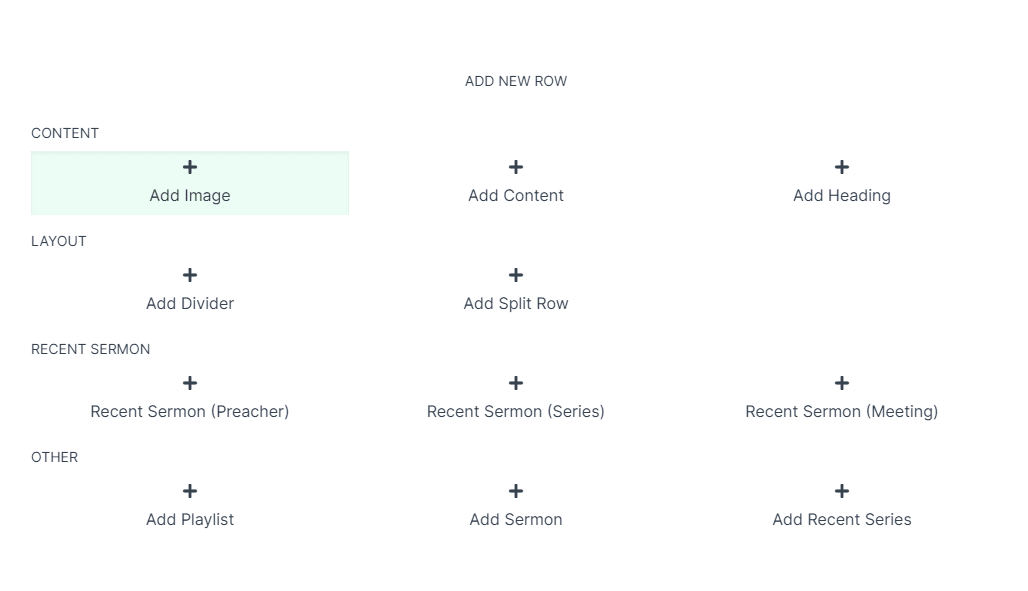The height and width of the screenshot is (591, 1028).
Task: Click the plus icon above Add Heading
Action: tap(842, 167)
